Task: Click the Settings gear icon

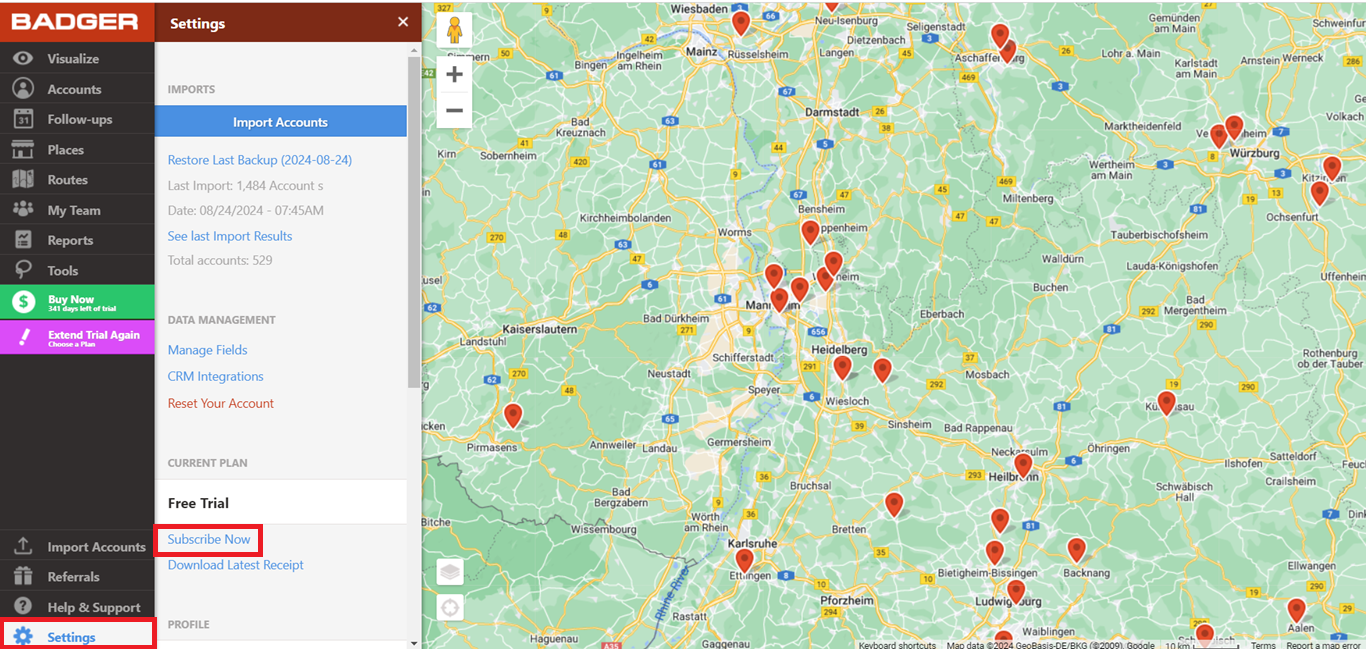Action: (23, 637)
